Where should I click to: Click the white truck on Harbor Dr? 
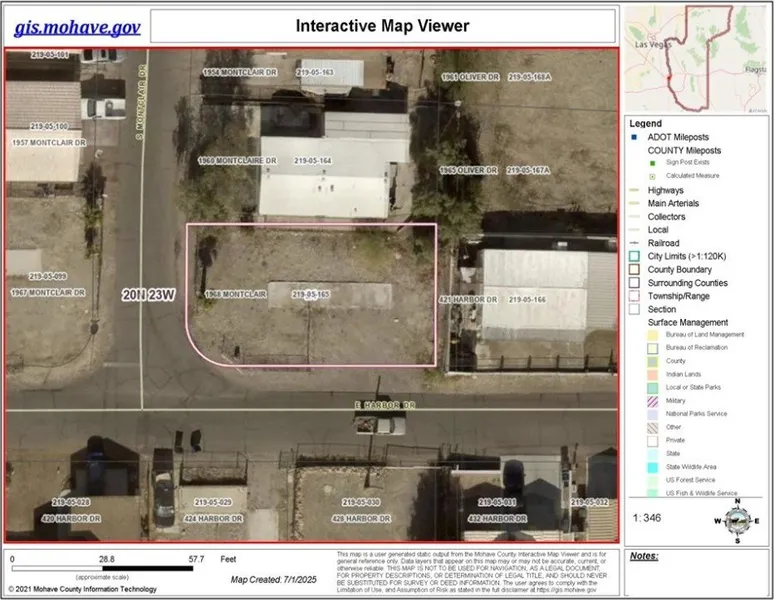pyautogui.click(x=382, y=424)
